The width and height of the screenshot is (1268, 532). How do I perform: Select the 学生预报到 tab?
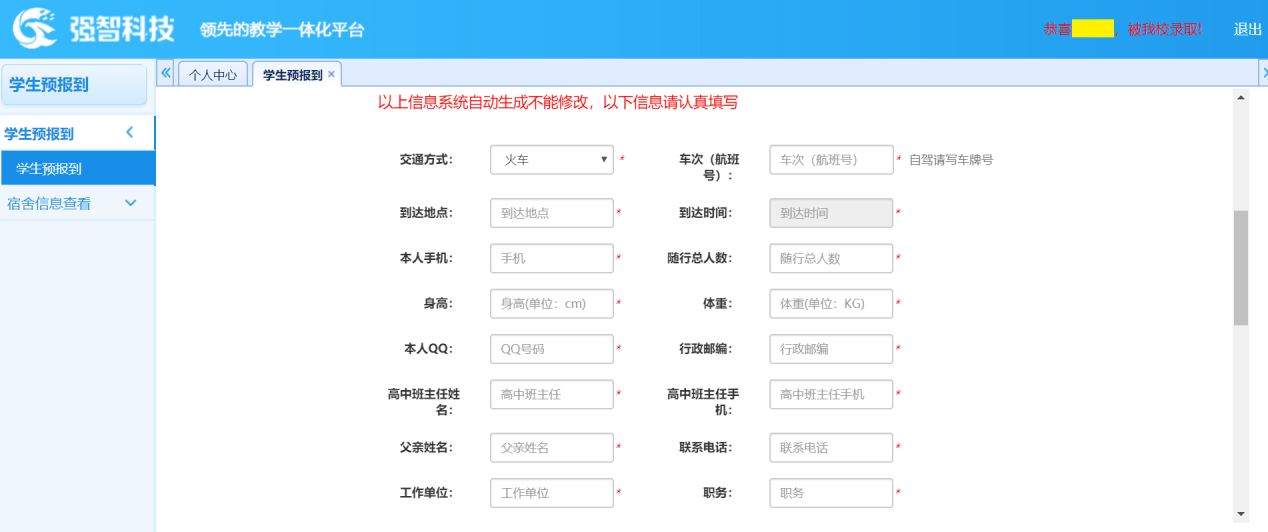pyautogui.click(x=292, y=75)
